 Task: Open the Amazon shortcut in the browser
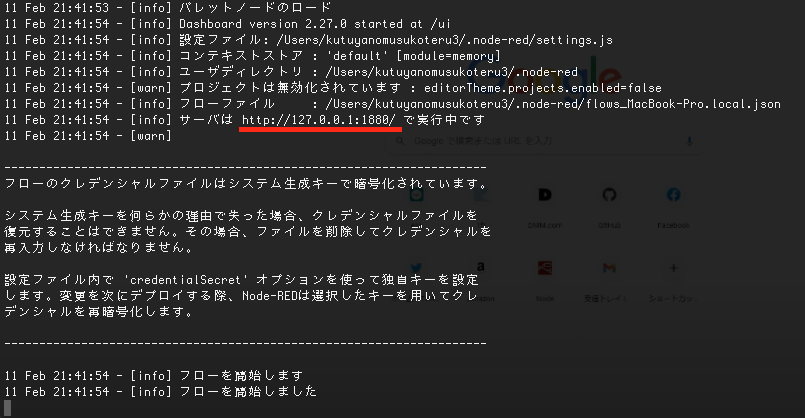click(x=481, y=268)
